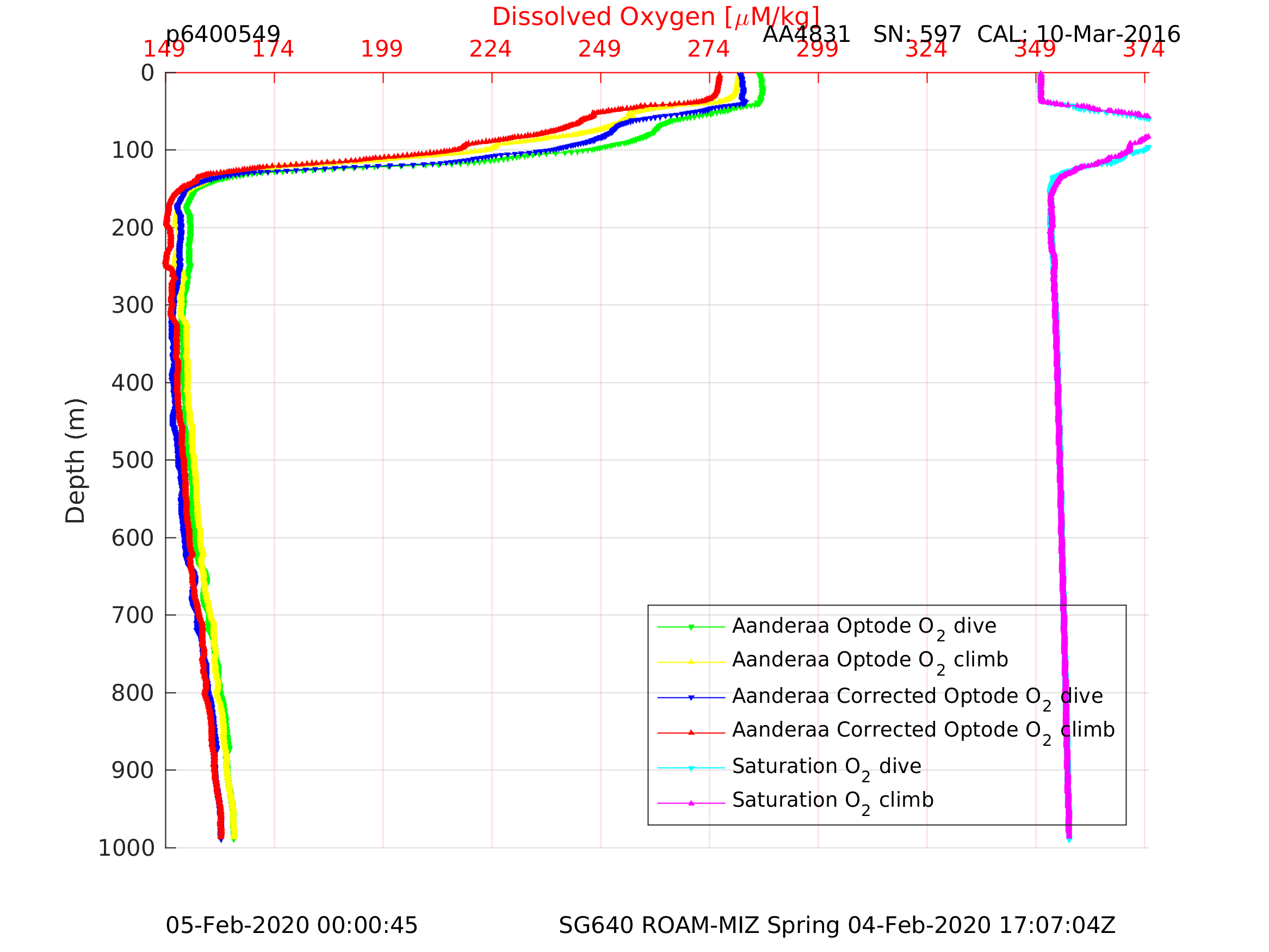Click legend label 'Aanderaa Corrected Optode O2 dive'

(918, 698)
